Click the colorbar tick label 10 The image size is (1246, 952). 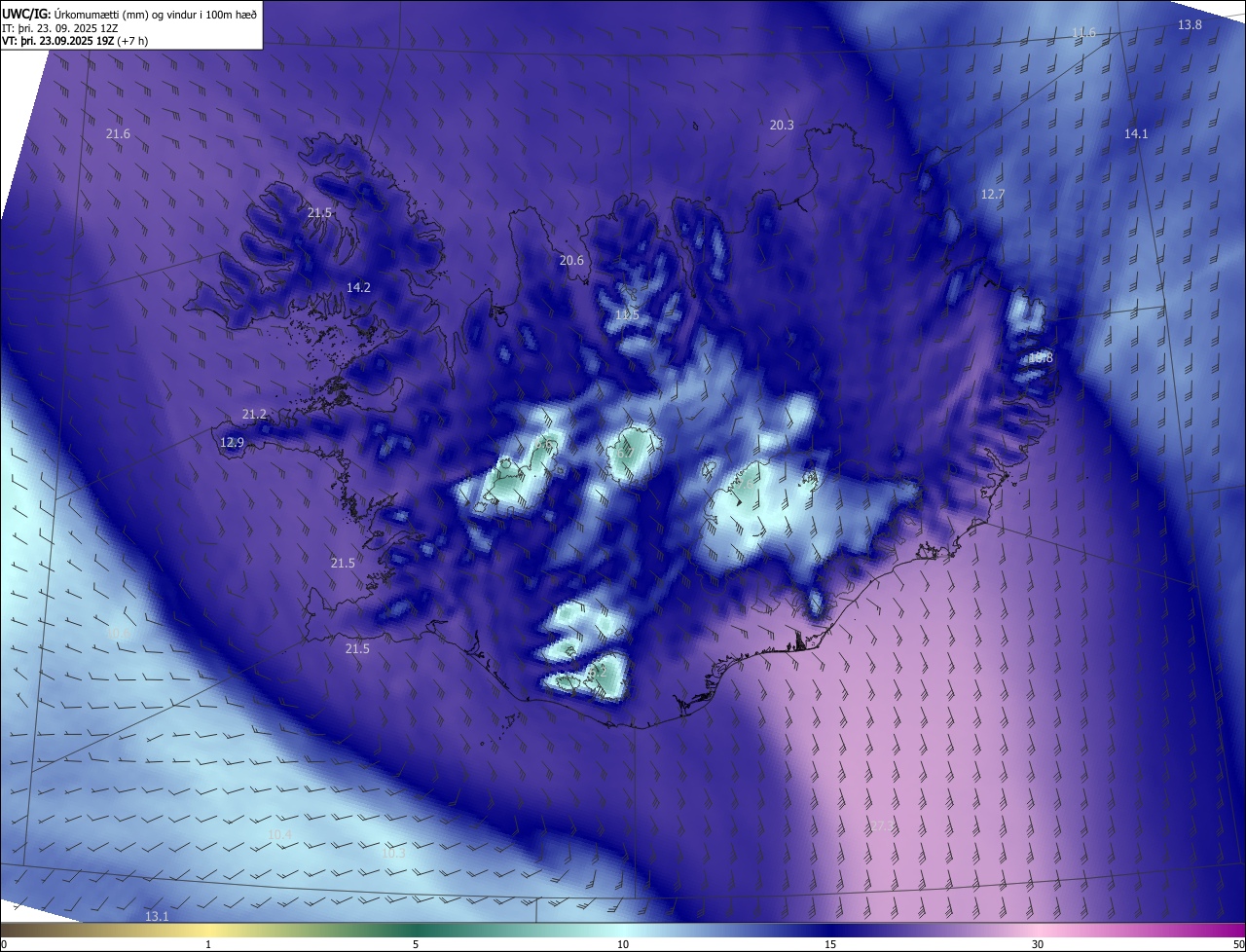pyautogui.click(x=623, y=944)
